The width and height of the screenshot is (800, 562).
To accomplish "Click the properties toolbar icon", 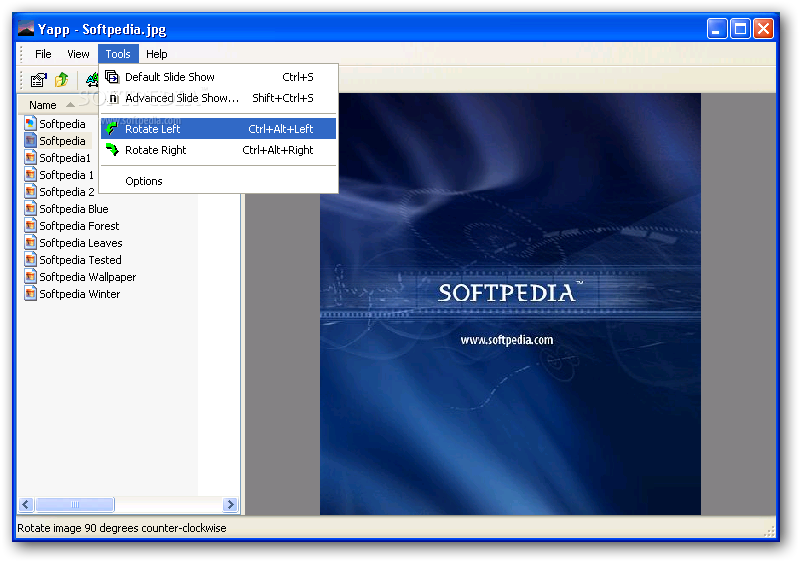I will [x=38, y=80].
